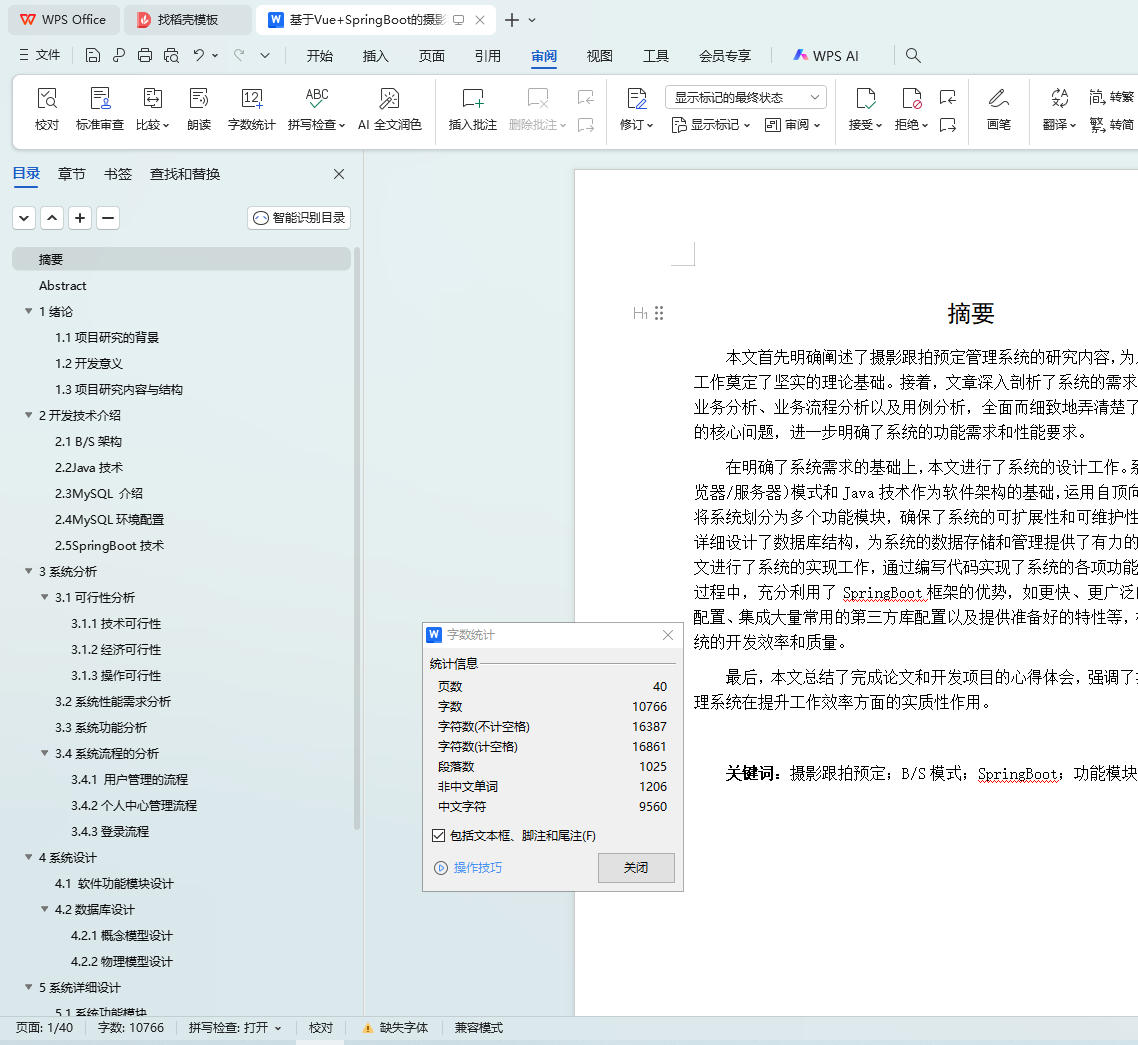This screenshot has width=1138, height=1045.
Task: Click the print preview icon
Action: click(171, 55)
